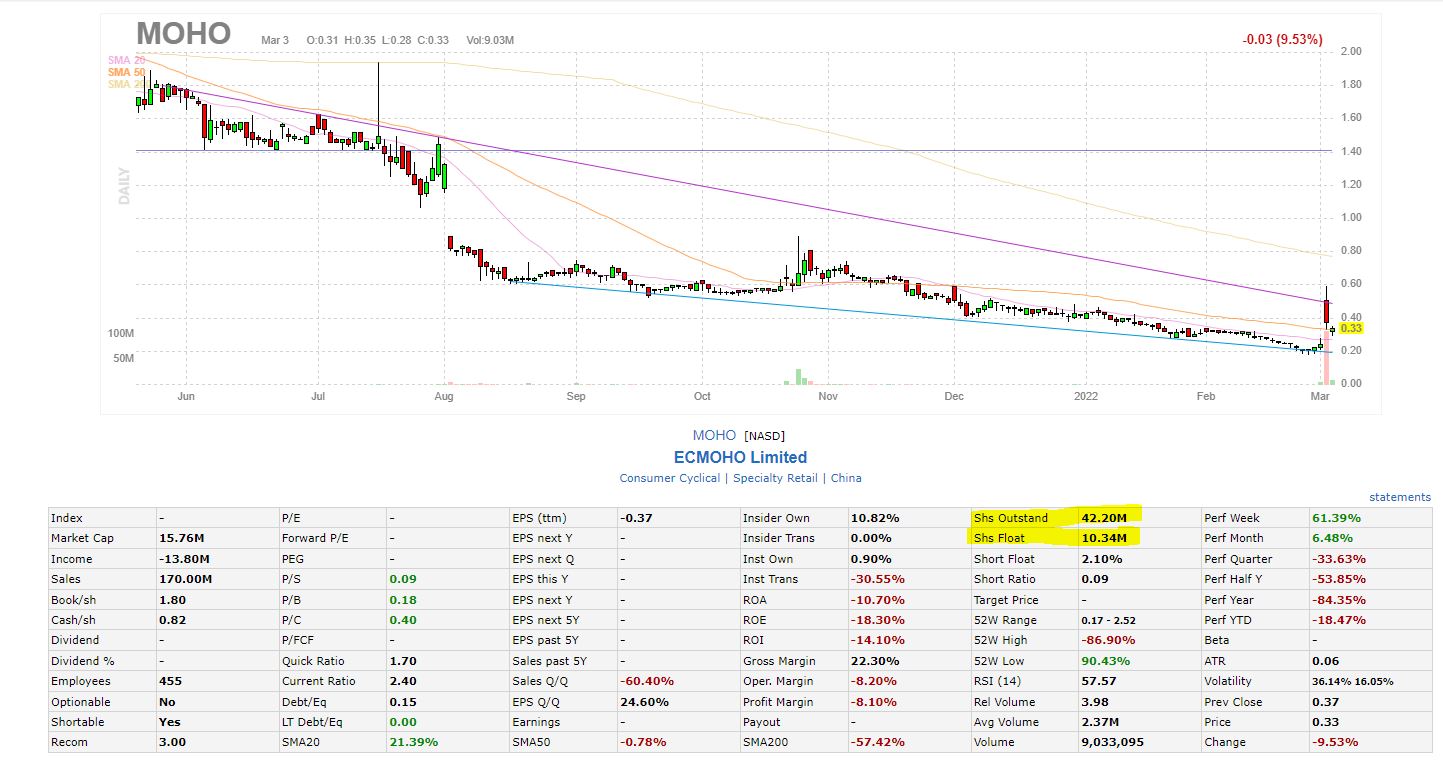This screenshot has height=767, width=1443.
Task: Select the China country link
Action: point(846,478)
